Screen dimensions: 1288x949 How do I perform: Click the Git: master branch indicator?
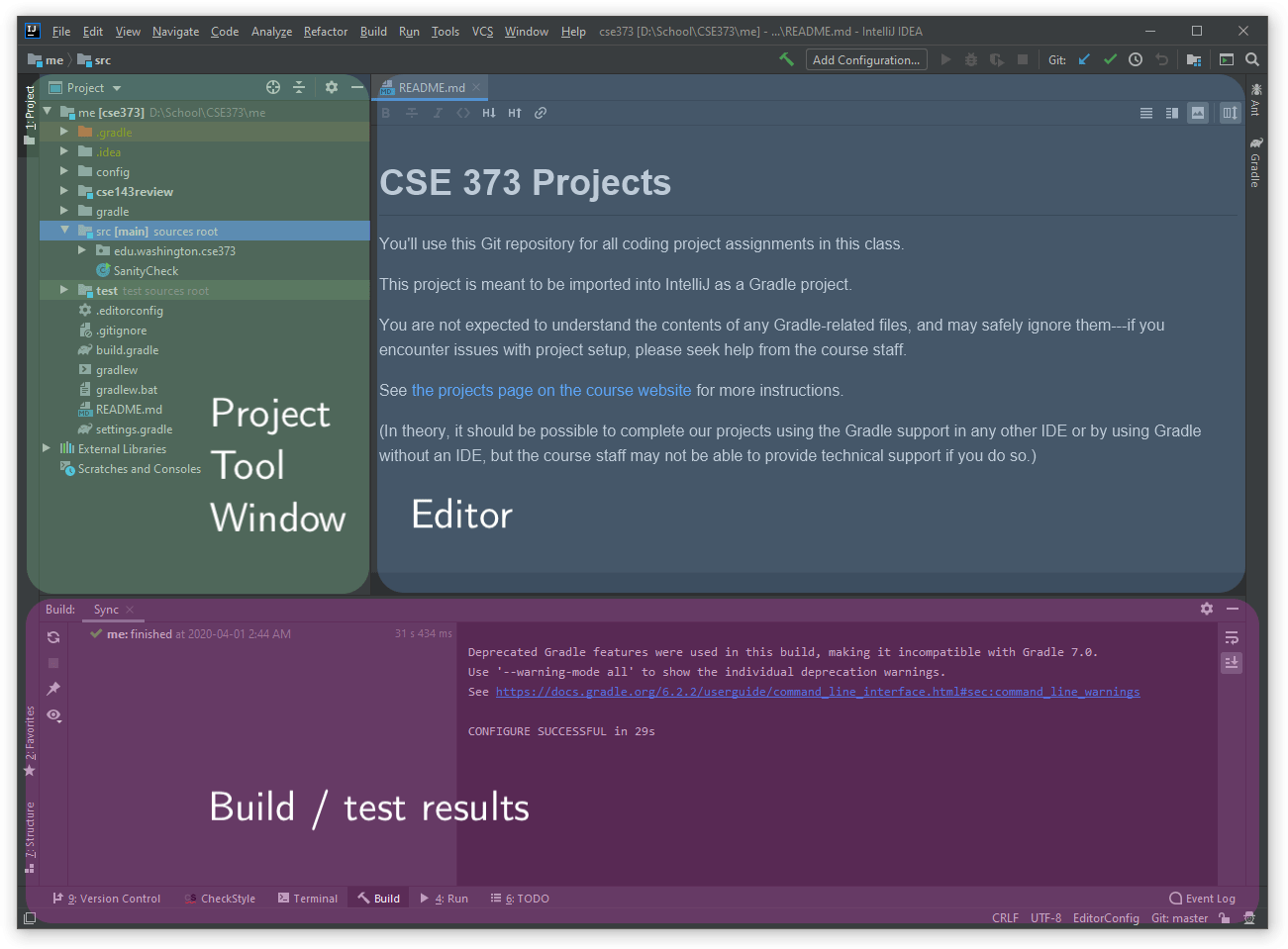1179,917
